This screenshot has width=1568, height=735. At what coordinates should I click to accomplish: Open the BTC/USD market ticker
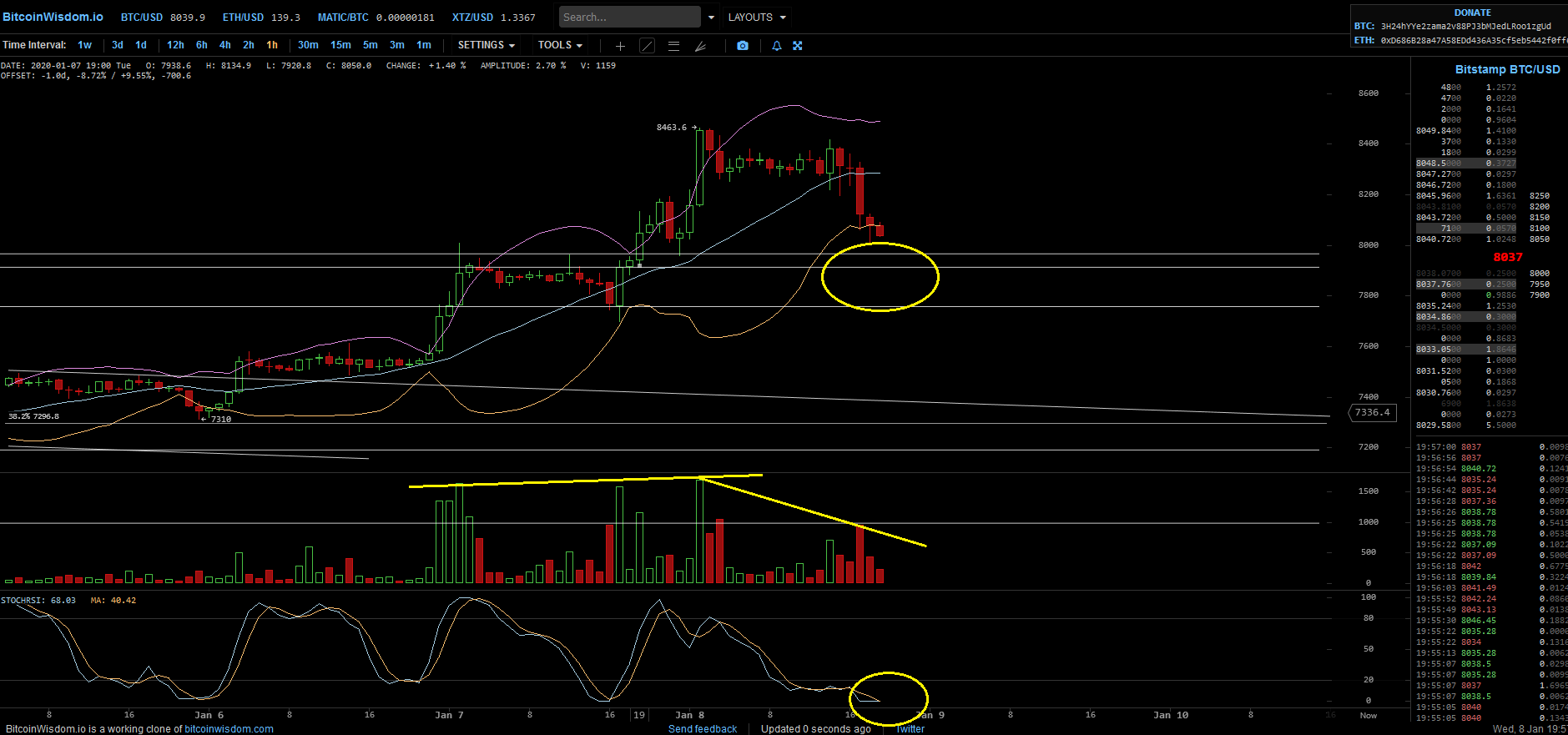click(x=163, y=18)
